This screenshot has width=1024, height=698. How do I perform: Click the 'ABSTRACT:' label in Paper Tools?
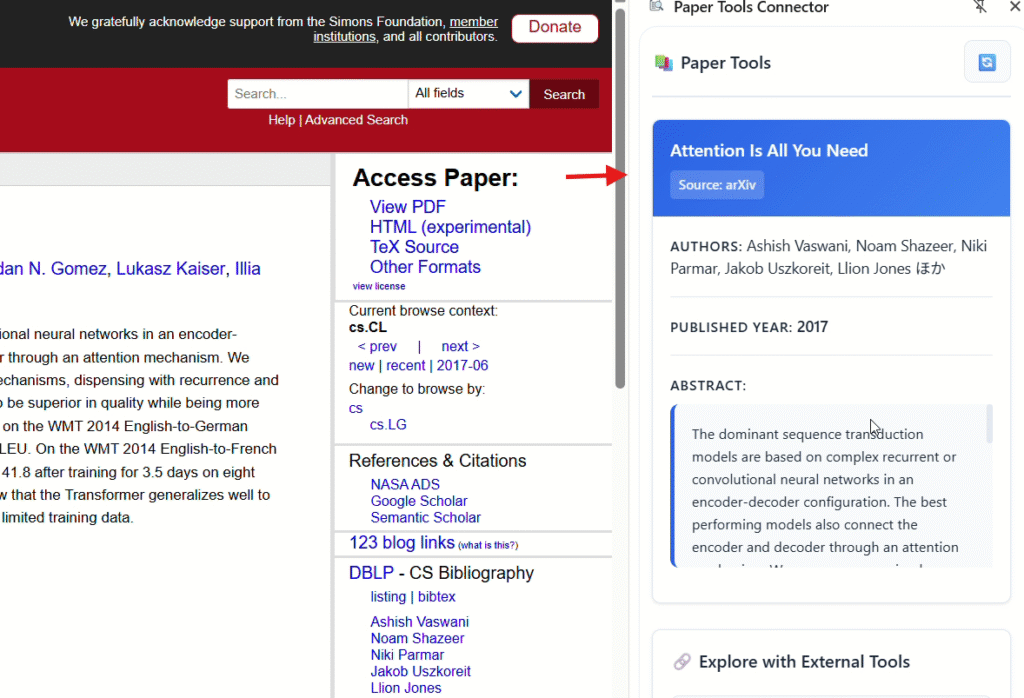708,386
